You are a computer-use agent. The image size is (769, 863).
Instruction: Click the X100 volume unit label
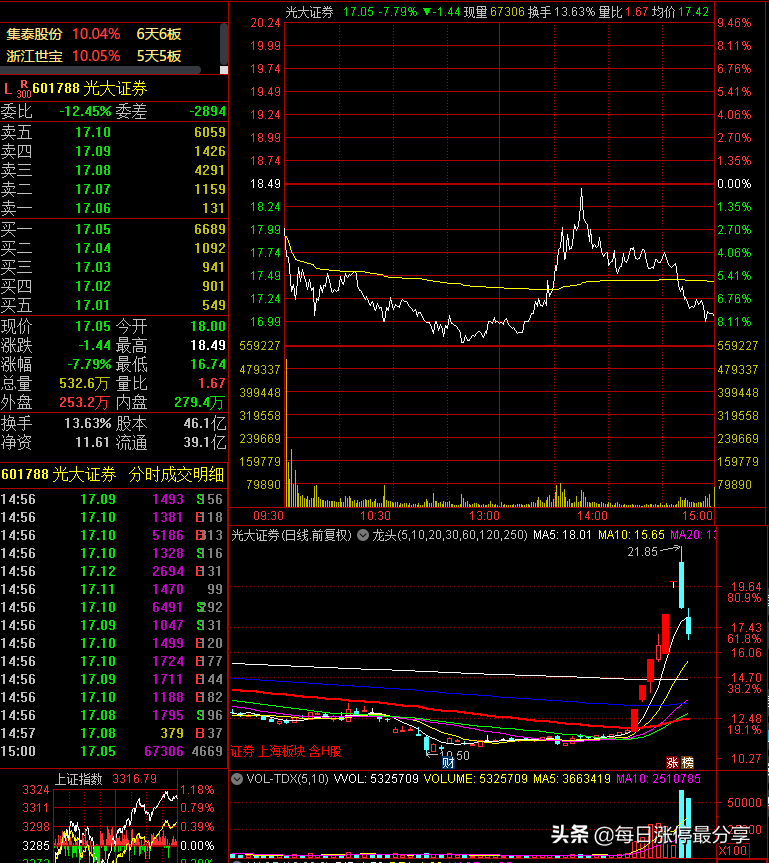pyautogui.click(x=732, y=850)
